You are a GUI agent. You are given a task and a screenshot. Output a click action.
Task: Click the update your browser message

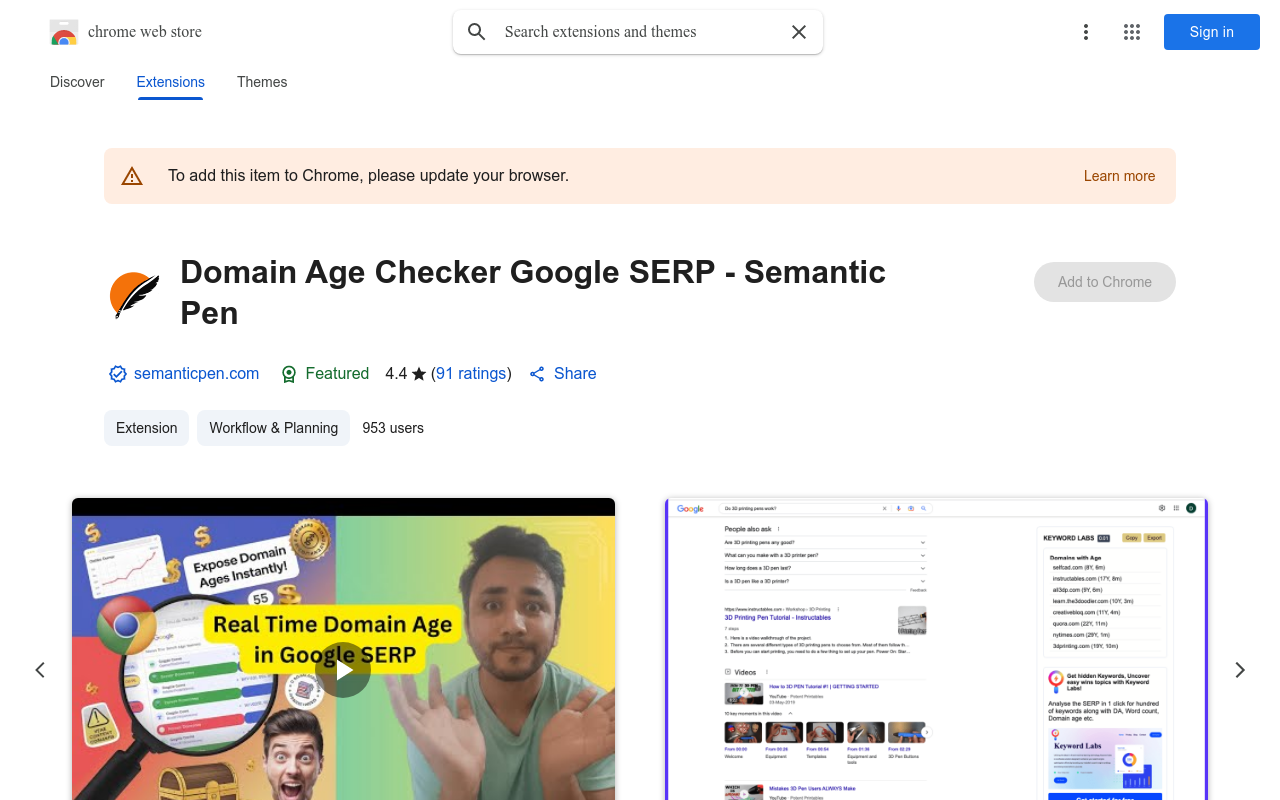(x=368, y=176)
